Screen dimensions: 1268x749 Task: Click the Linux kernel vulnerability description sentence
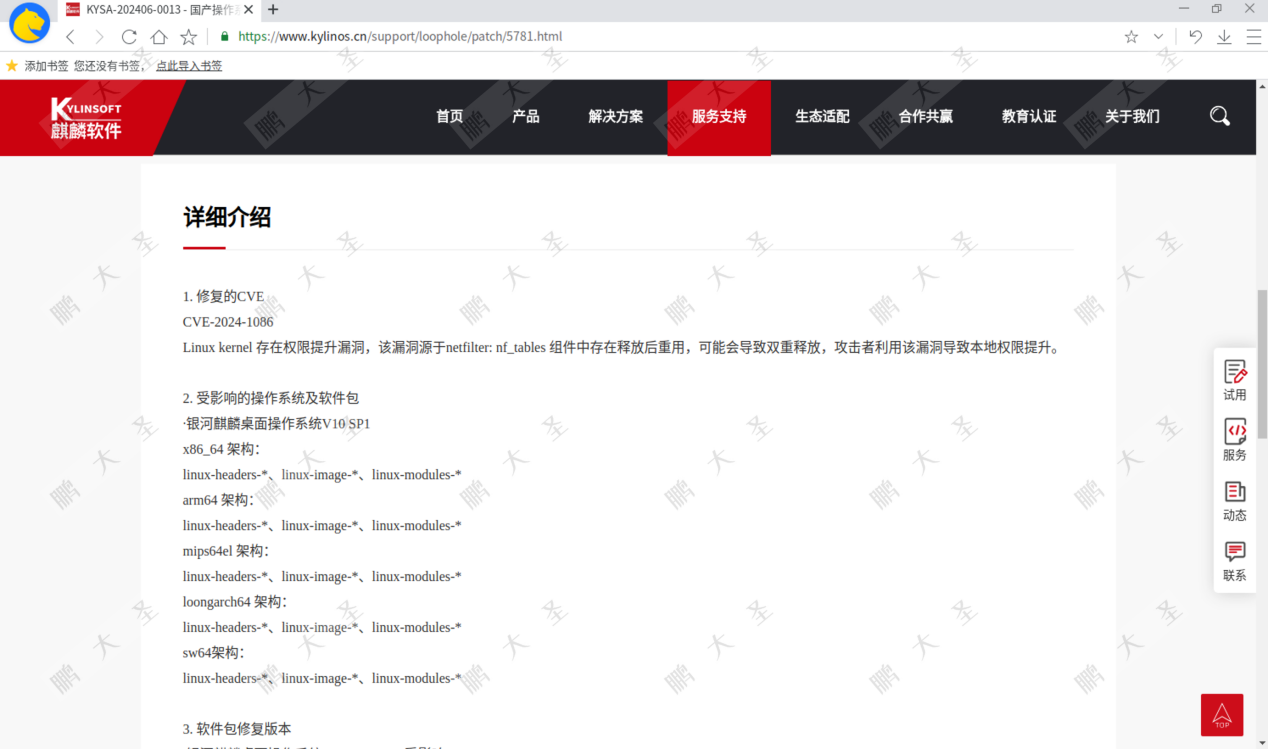point(621,348)
